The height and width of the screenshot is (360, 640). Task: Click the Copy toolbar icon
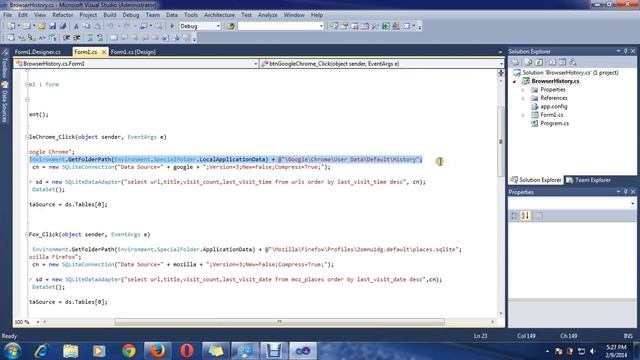tap(87, 26)
